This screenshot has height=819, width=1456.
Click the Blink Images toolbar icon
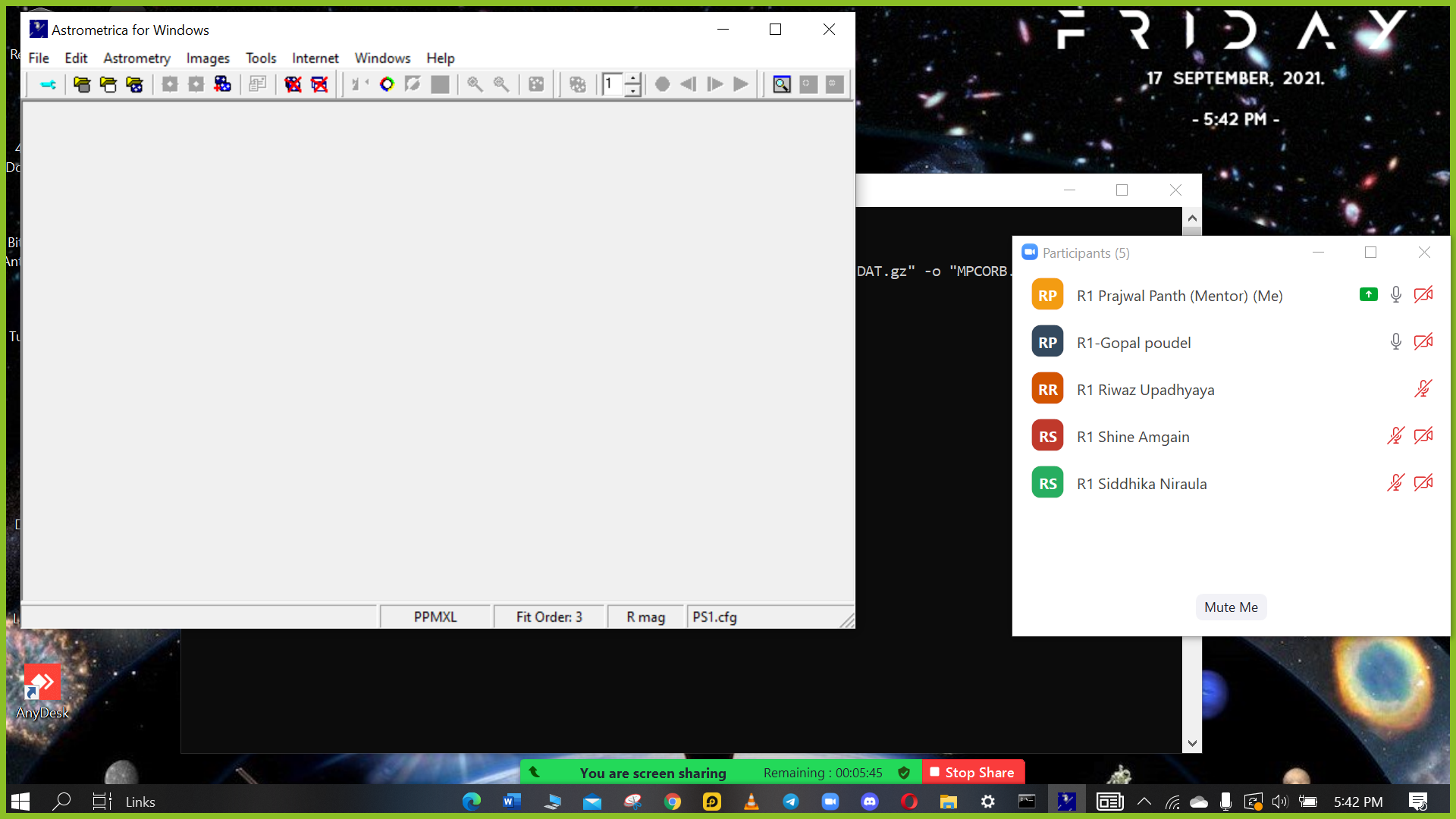tap(578, 84)
